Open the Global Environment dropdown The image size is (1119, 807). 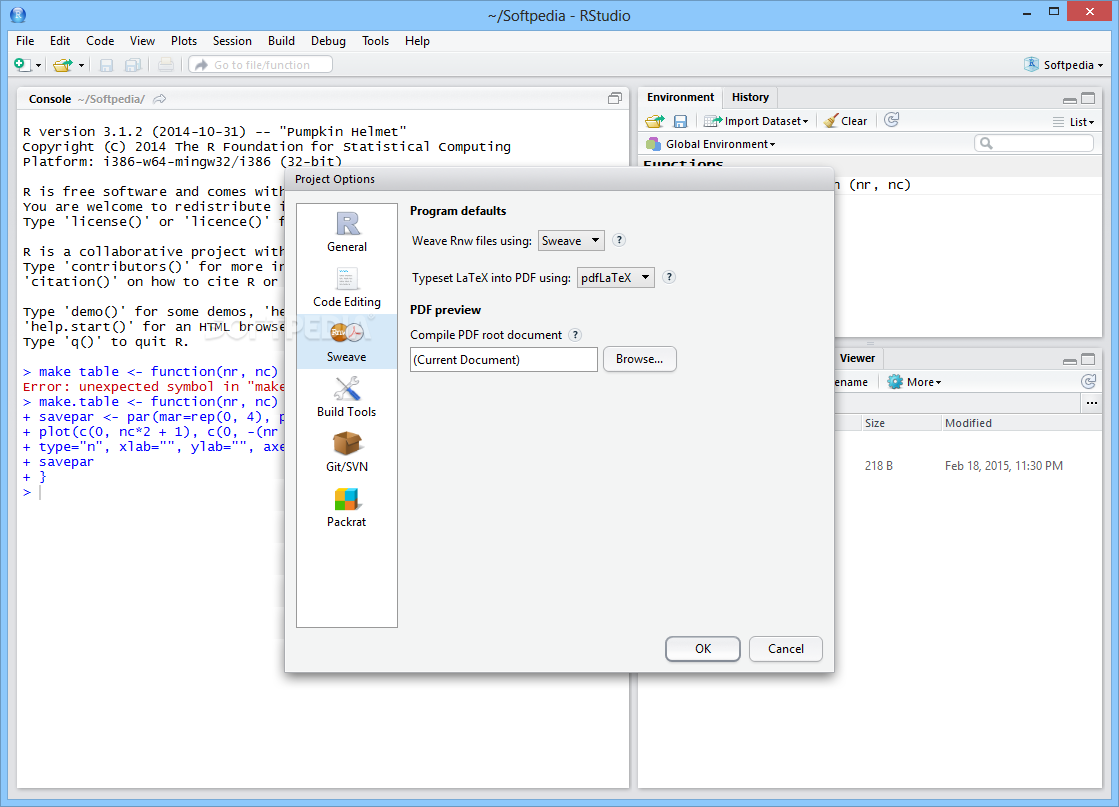click(x=711, y=144)
